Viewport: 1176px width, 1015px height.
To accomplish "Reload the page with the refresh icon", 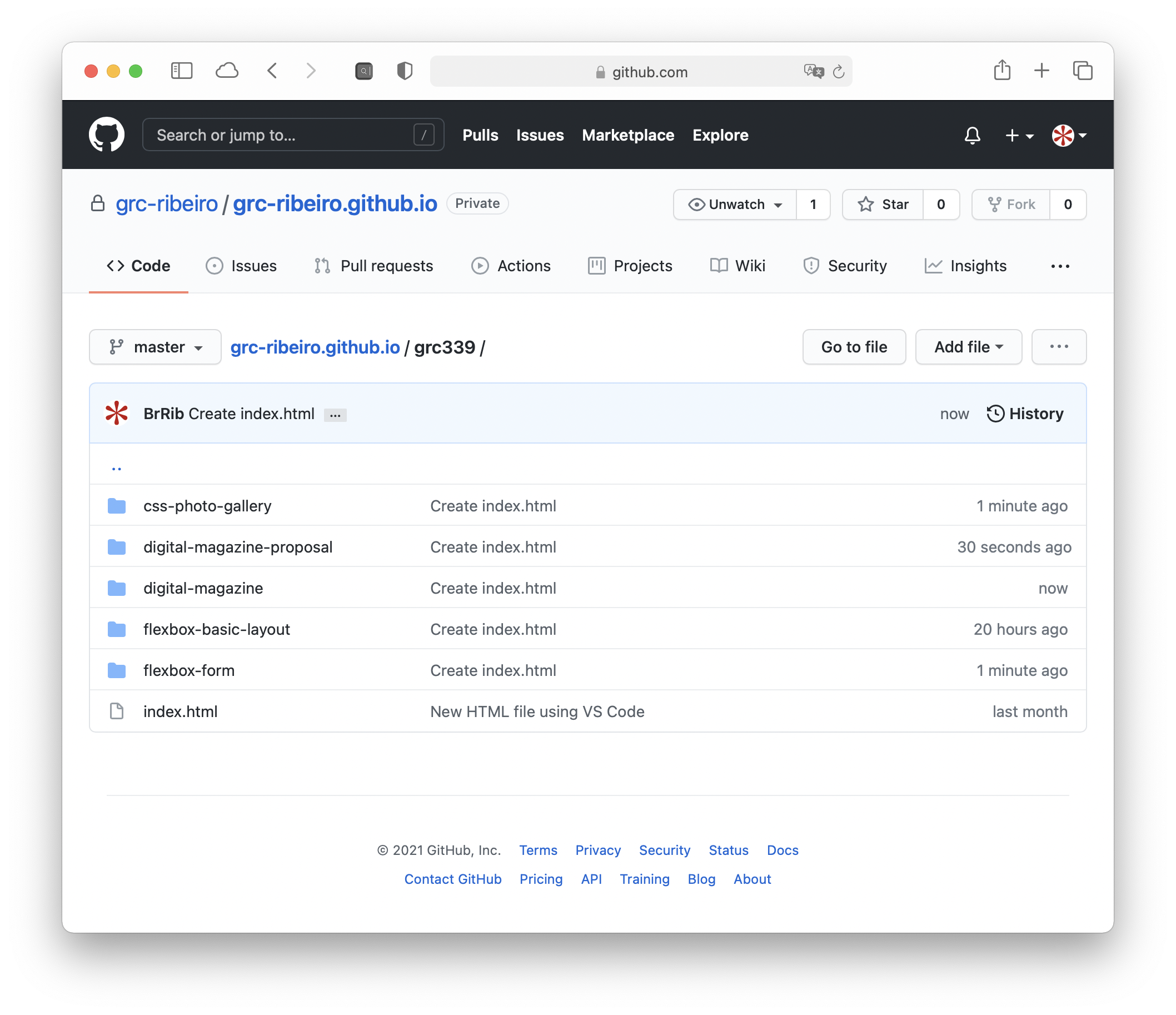I will tap(839, 72).
